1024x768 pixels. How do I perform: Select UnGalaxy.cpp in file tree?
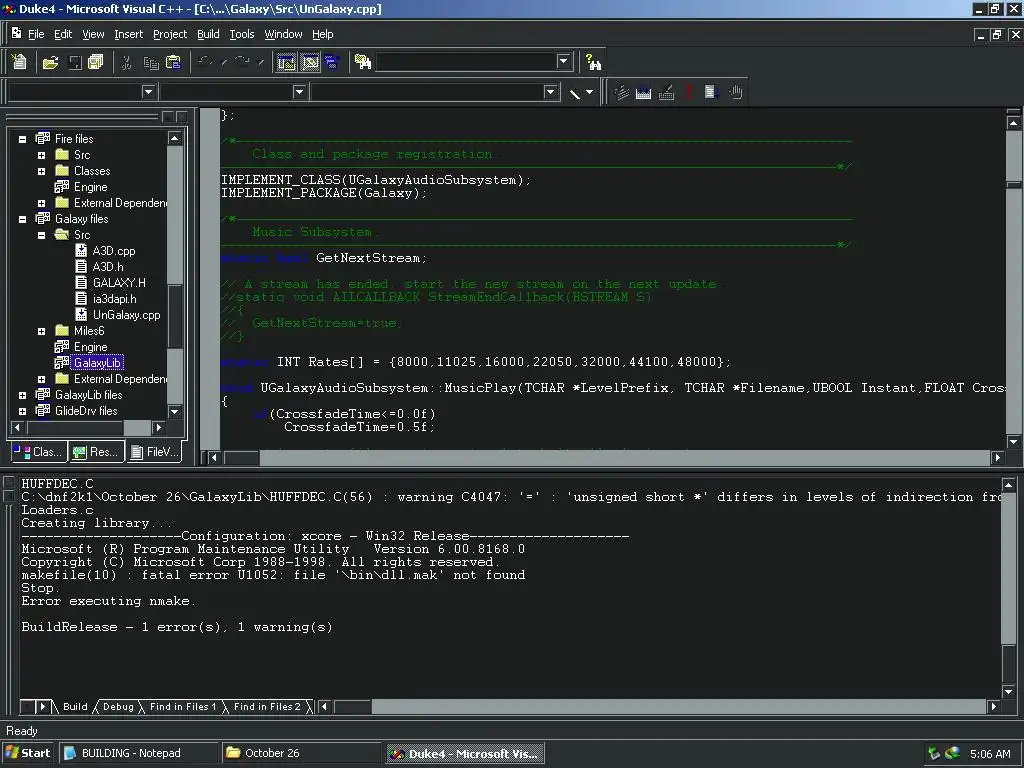click(x=126, y=315)
